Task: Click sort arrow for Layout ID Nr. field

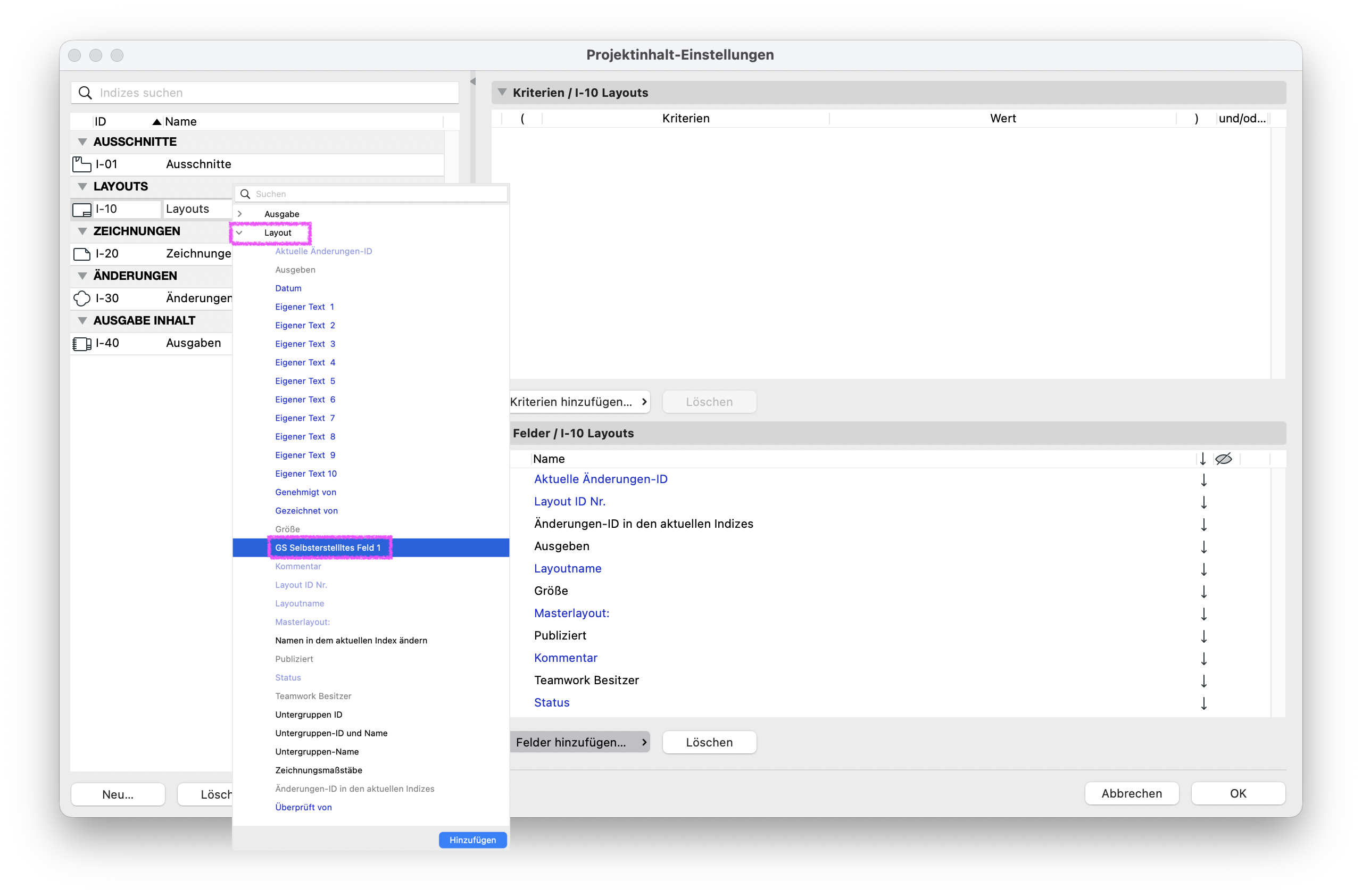Action: coord(1203,502)
